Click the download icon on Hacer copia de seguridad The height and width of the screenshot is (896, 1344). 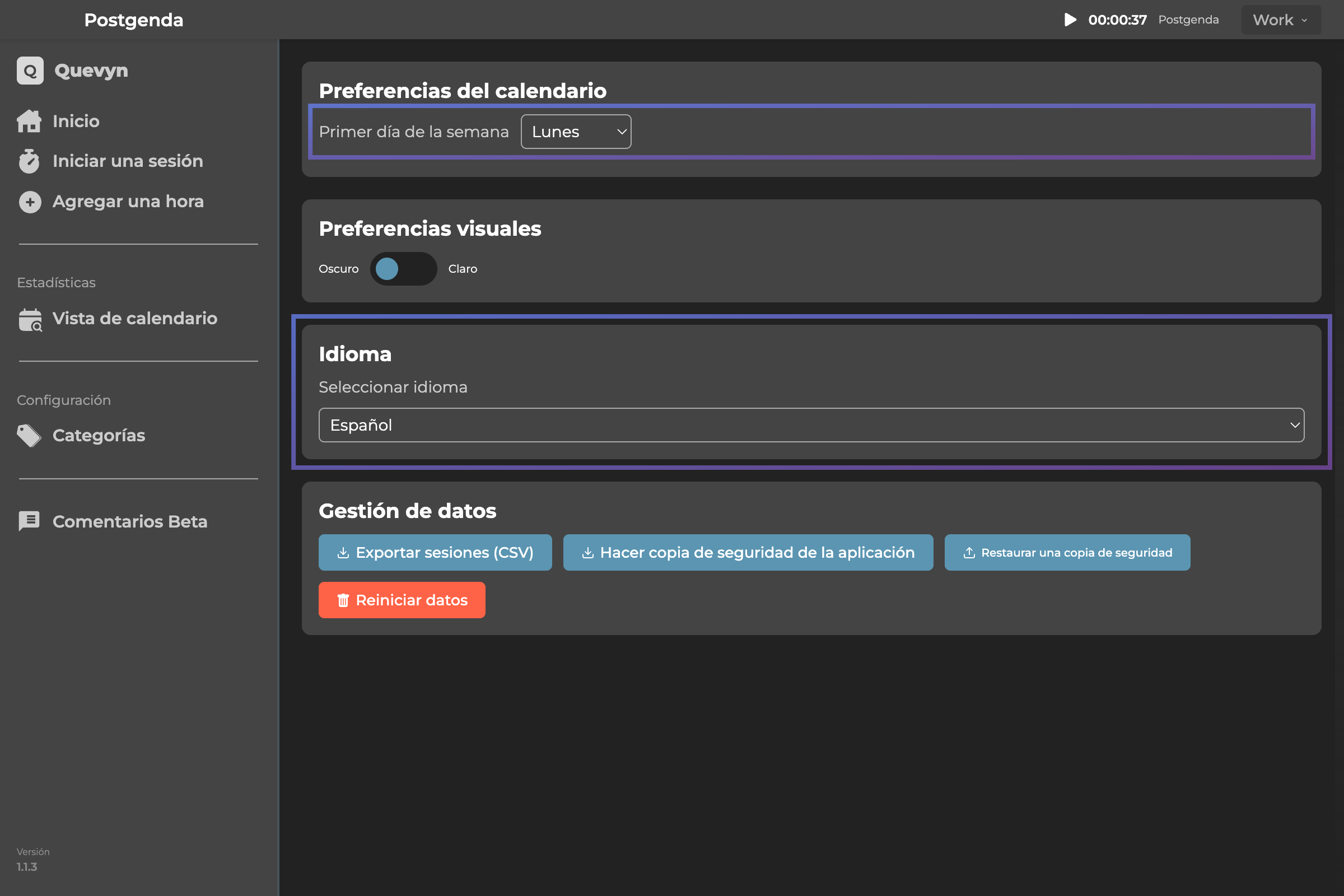click(587, 553)
